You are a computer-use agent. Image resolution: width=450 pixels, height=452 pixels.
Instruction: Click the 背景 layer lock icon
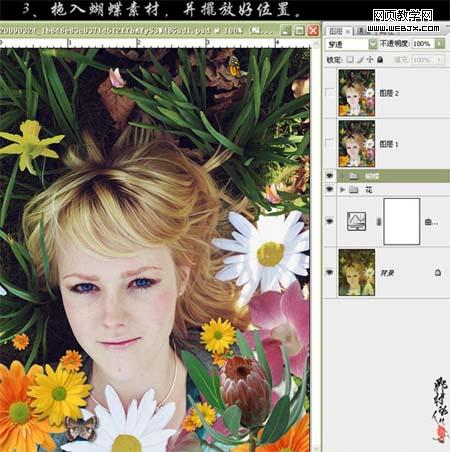(x=438, y=273)
